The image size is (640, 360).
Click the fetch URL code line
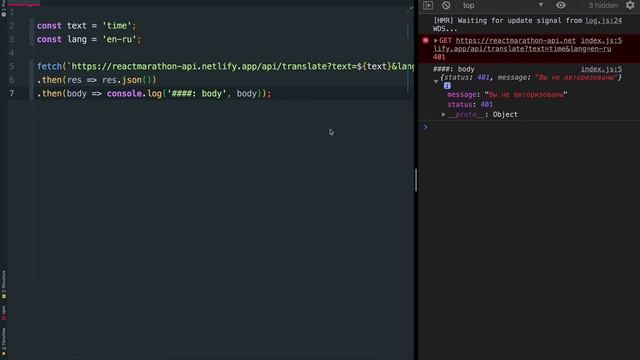pos(225,66)
